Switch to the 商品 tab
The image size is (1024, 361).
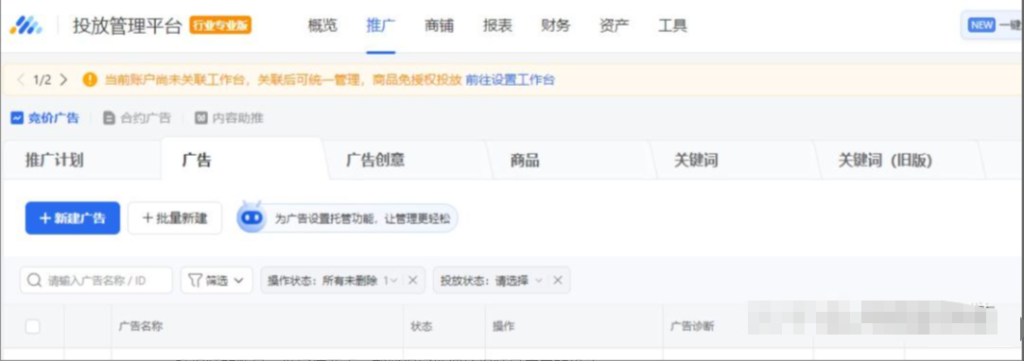[524, 160]
